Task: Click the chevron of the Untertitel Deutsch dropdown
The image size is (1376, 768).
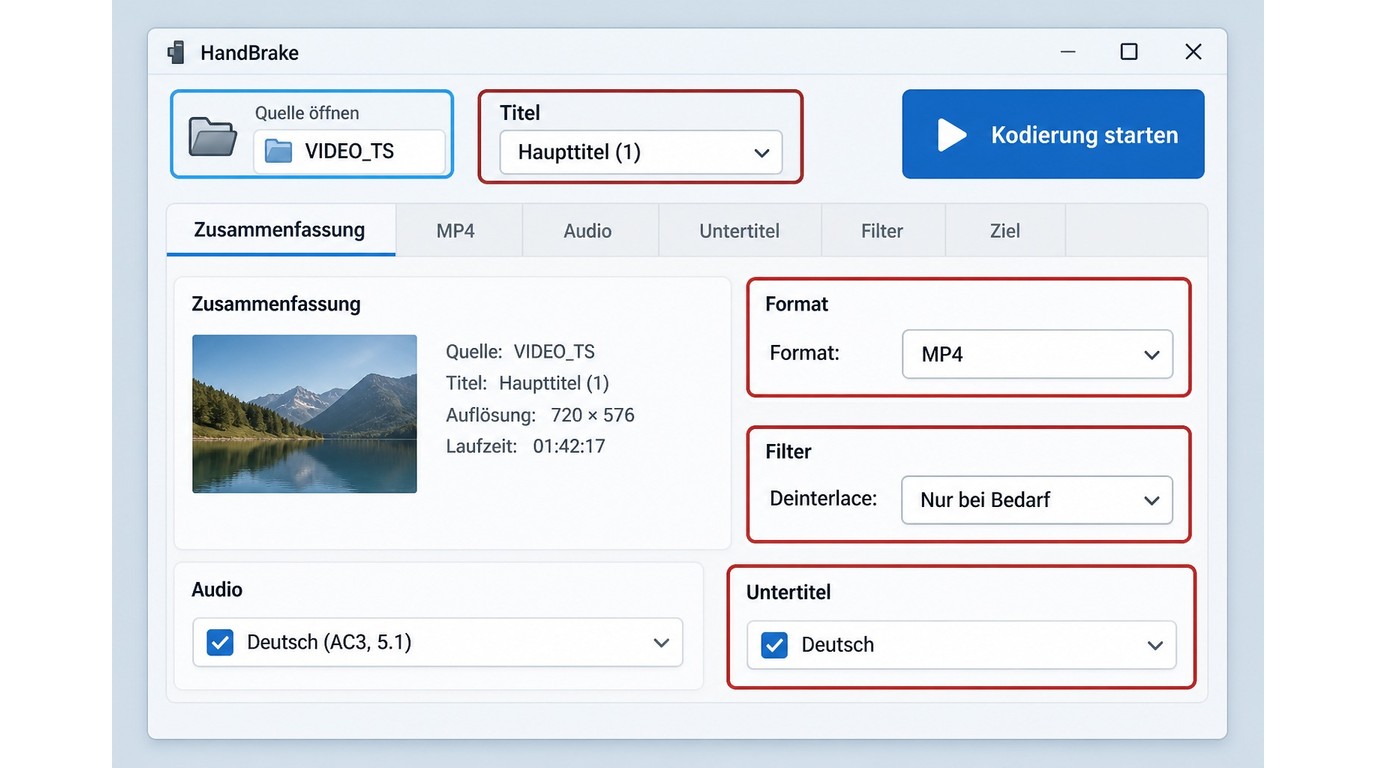Action: [x=1155, y=645]
